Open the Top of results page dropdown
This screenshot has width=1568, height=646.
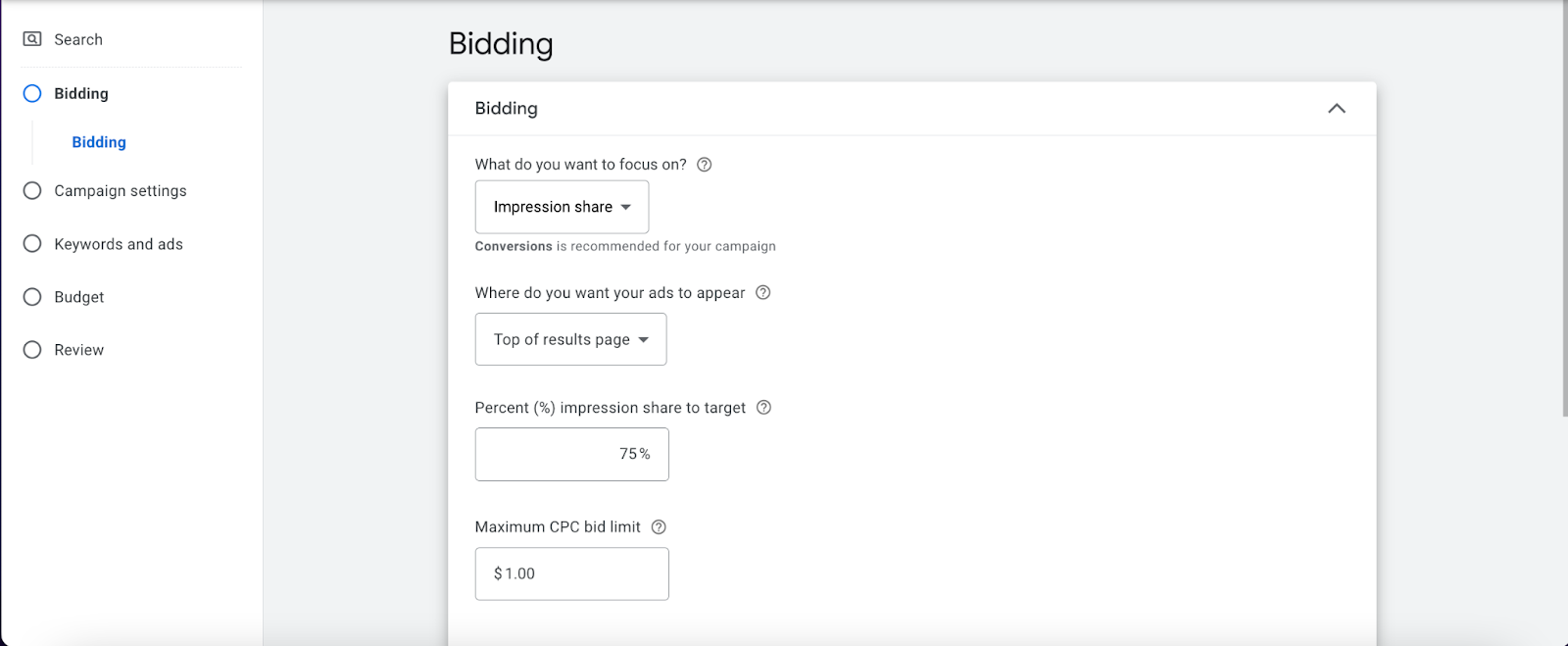click(570, 339)
